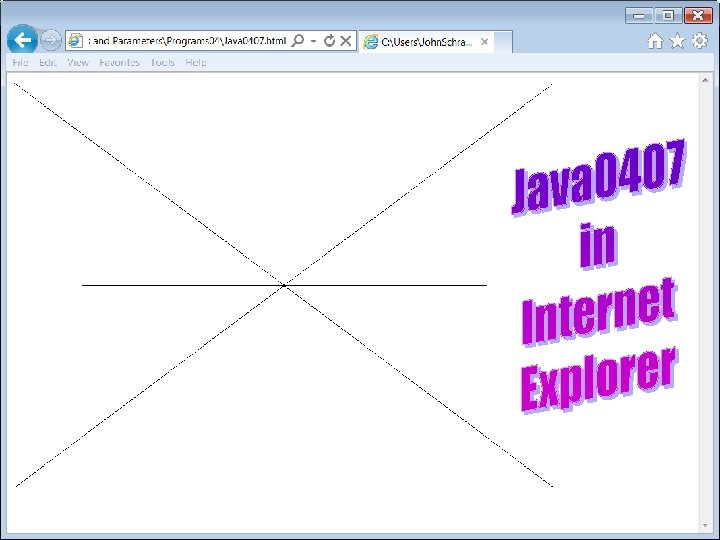Go back with the blue Back arrow button
The width and height of the screenshot is (720, 540).
(x=22, y=40)
